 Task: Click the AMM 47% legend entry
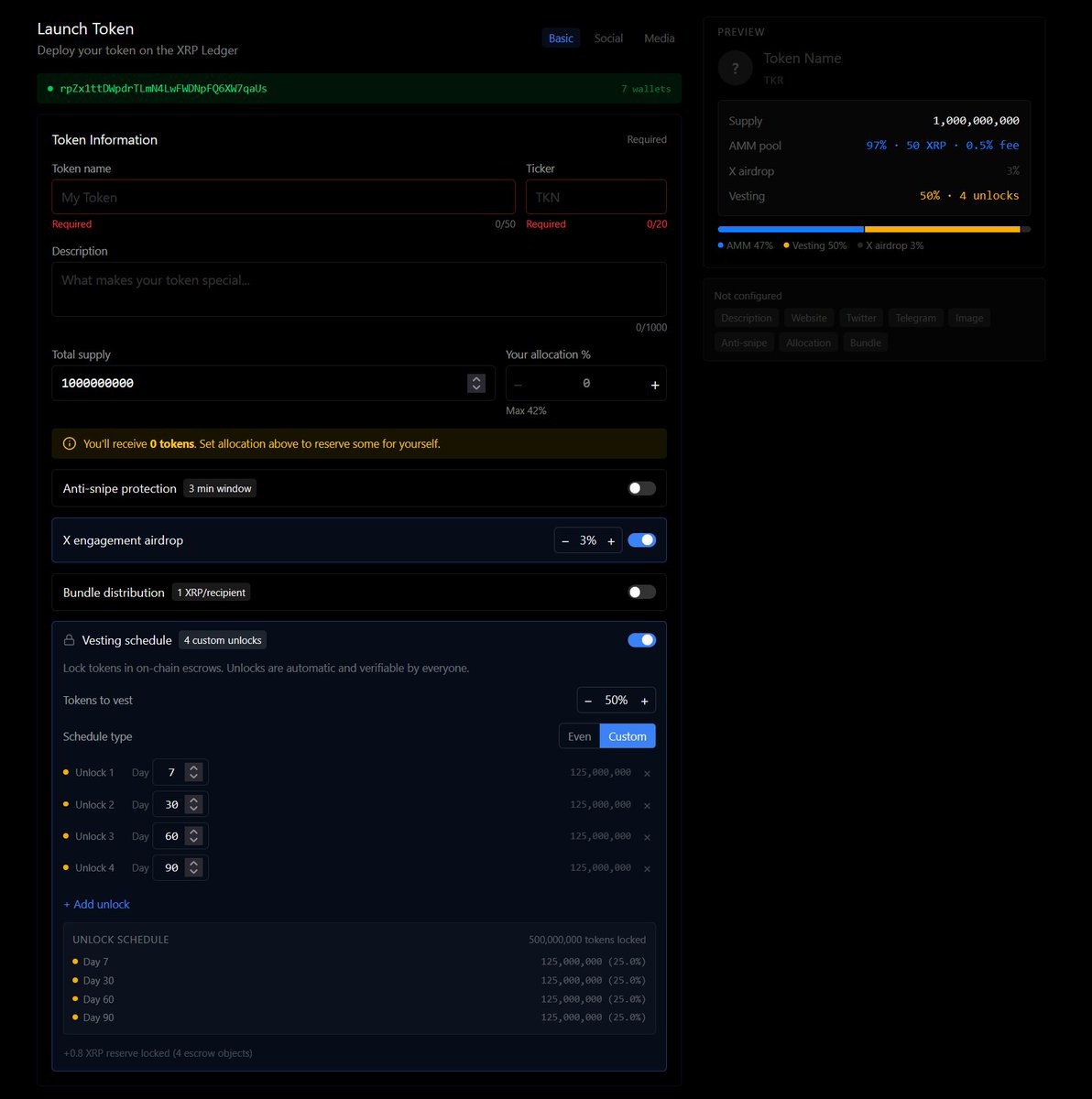746,245
